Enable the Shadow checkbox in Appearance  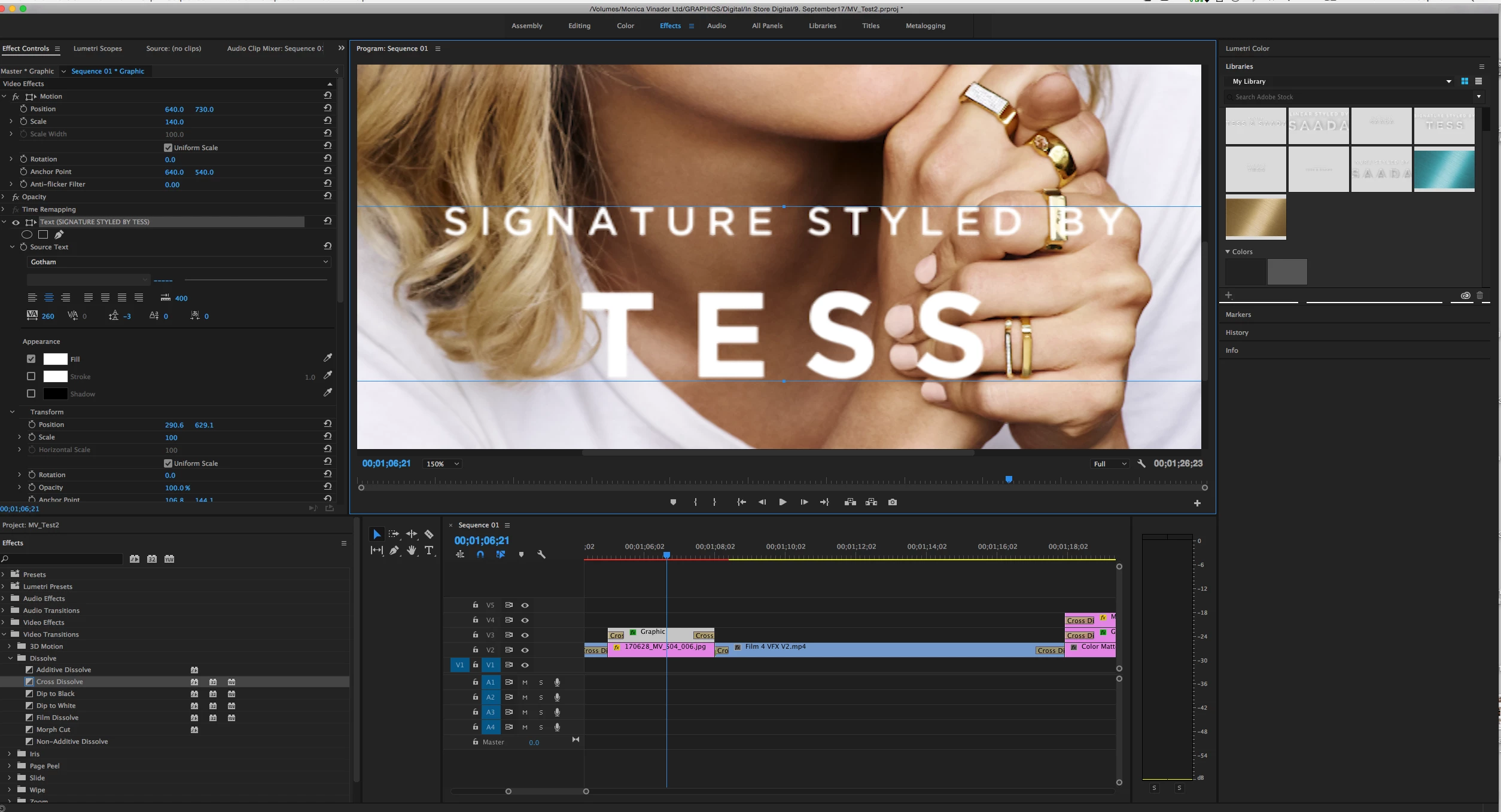coord(31,393)
